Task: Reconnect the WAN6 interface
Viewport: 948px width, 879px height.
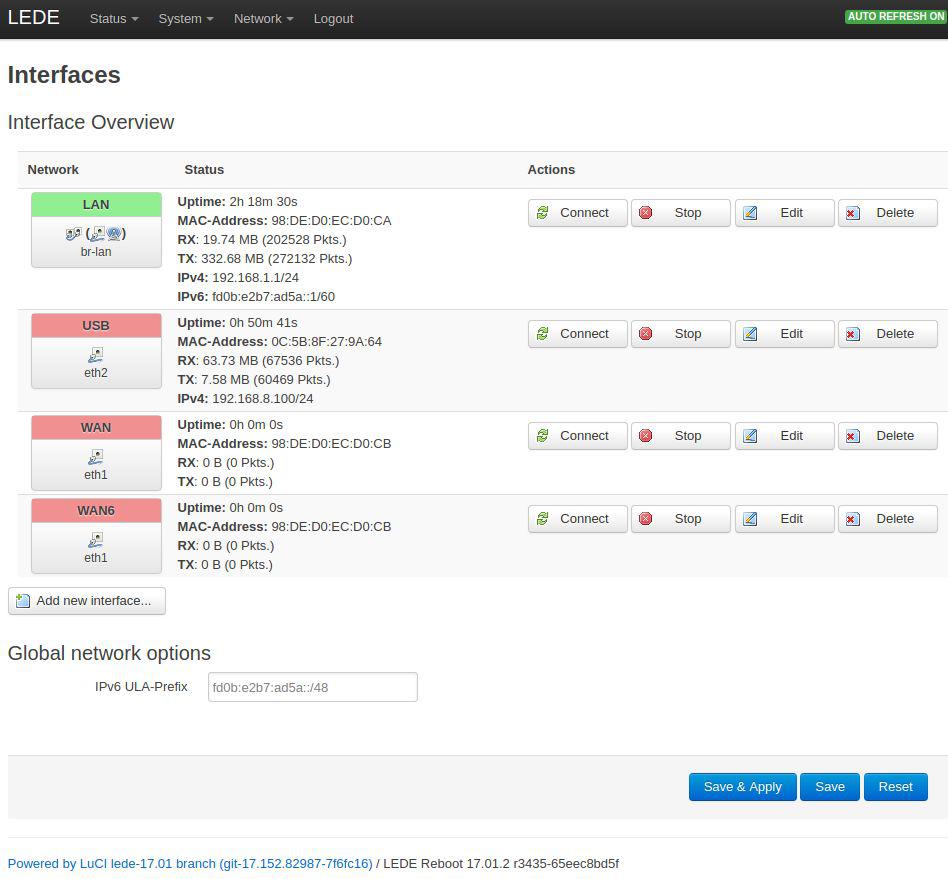Action: 577,519
